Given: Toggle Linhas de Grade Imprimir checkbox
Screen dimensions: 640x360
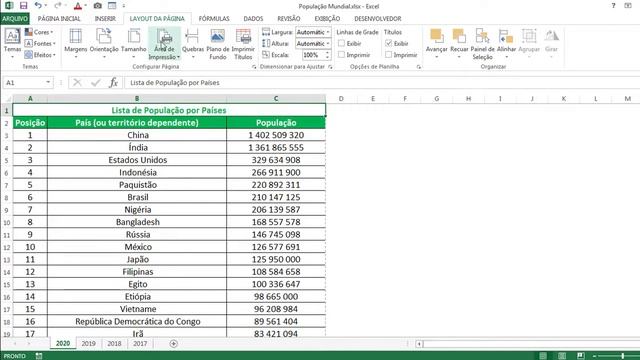Looking at the screenshot, I should click(x=342, y=55).
